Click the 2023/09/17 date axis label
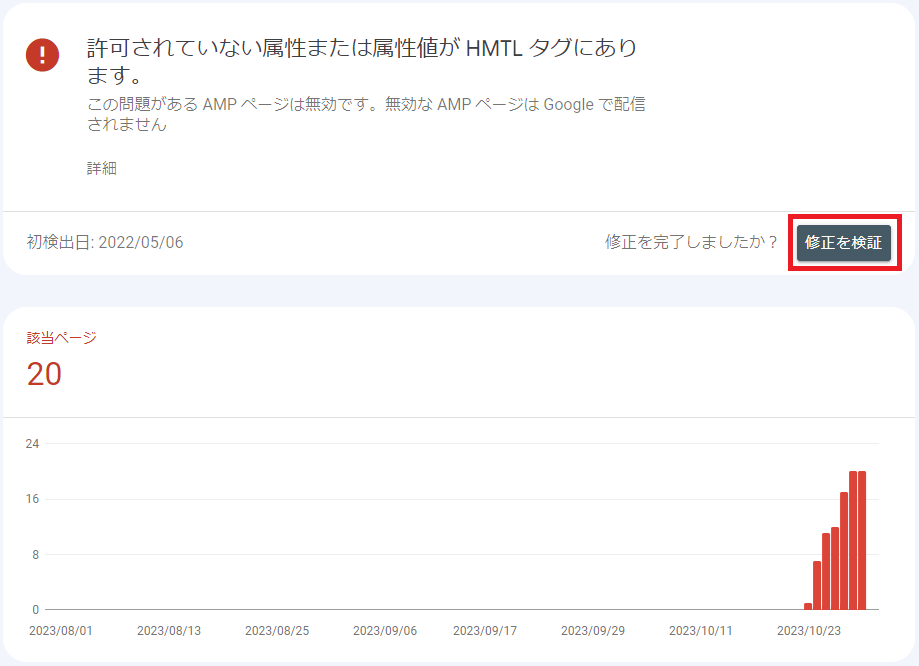This screenshot has height=666, width=919. click(x=485, y=631)
